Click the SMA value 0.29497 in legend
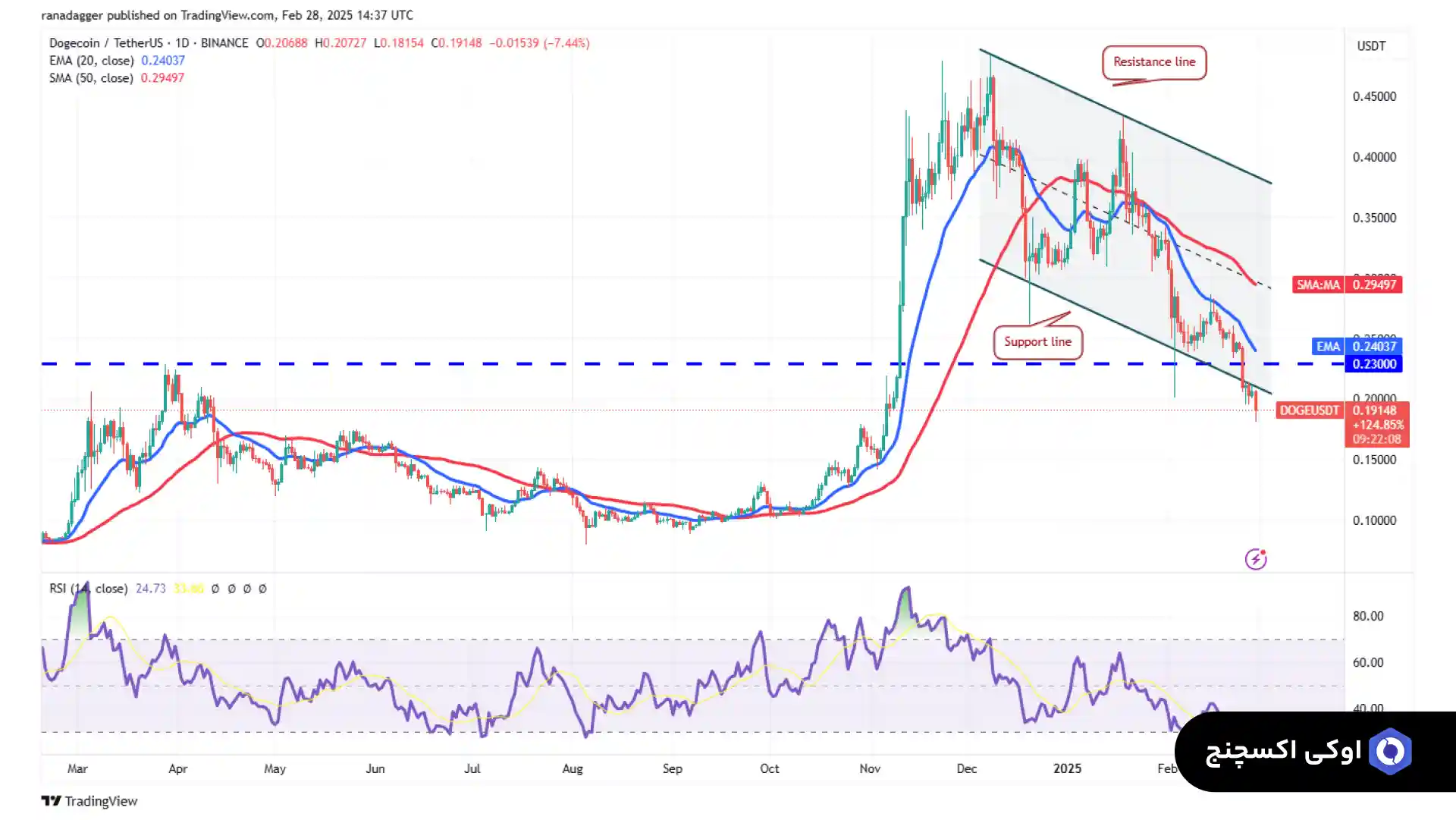Viewport: 1456px width, 820px height. 162,78
